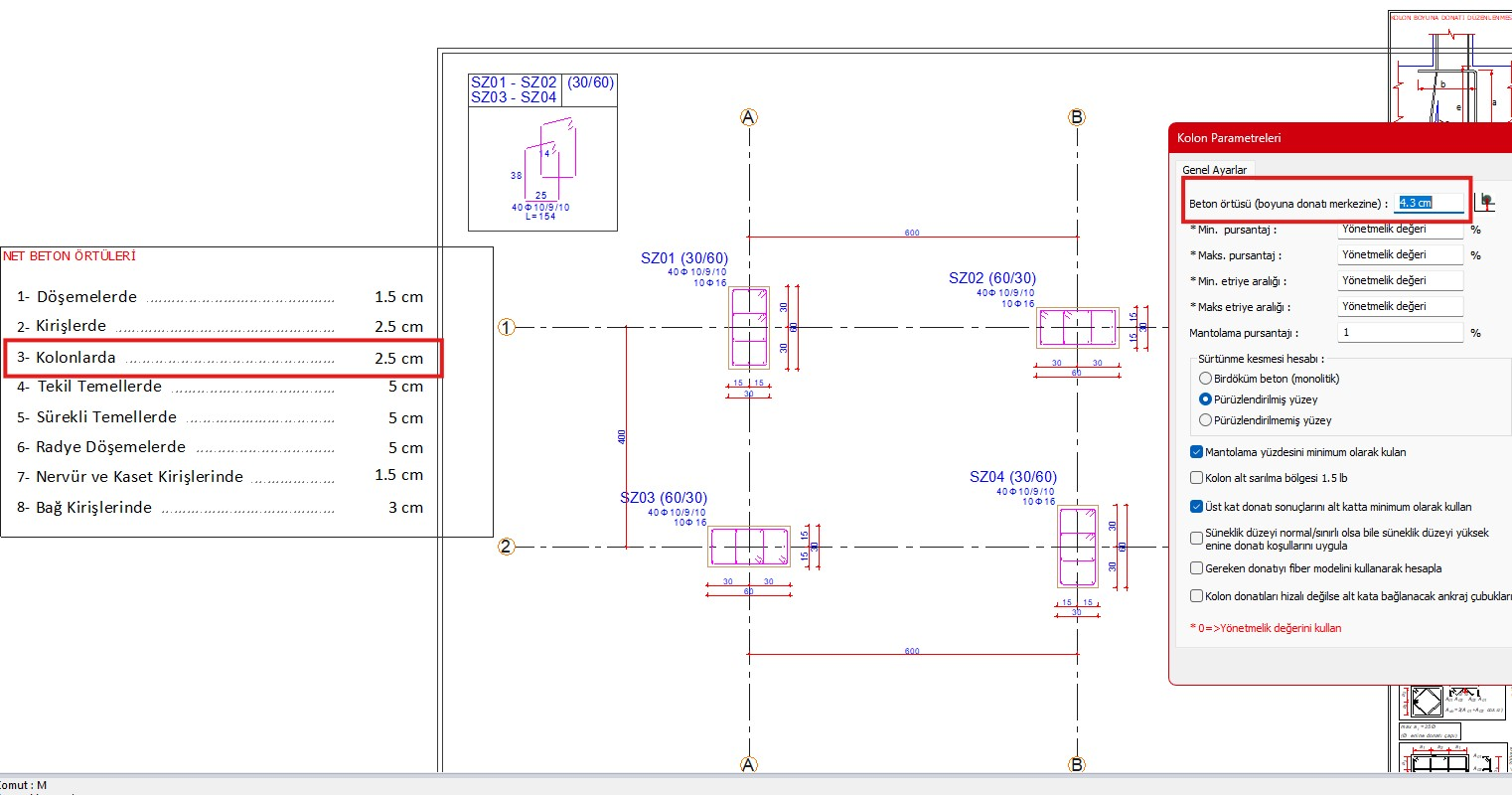This screenshot has height=795, width=1512.
Task: Click the top axis bubble B
Action: 1077,117
